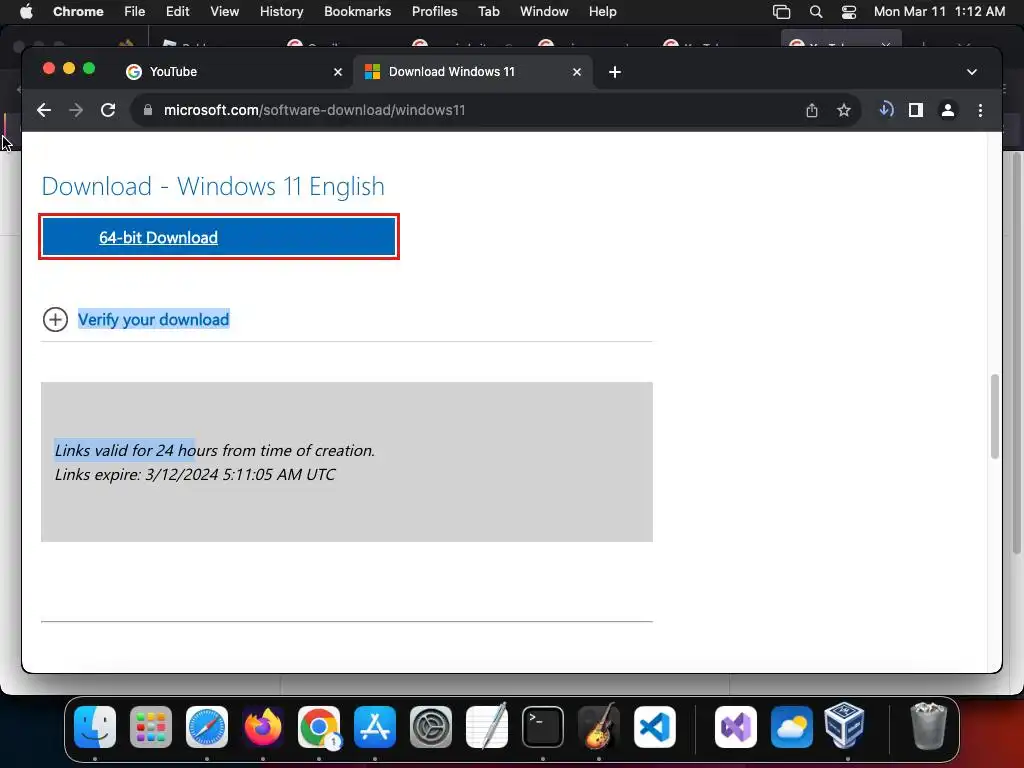Open the tab search chevron dropdown

tap(972, 72)
